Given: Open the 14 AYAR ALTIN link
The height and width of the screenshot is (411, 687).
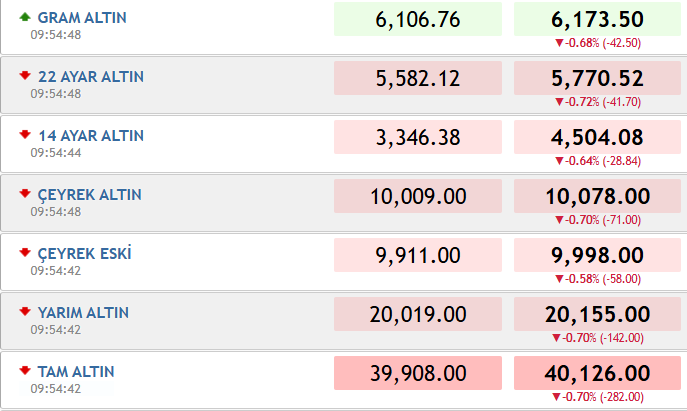Looking at the screenshot, I should click(91, 136).
